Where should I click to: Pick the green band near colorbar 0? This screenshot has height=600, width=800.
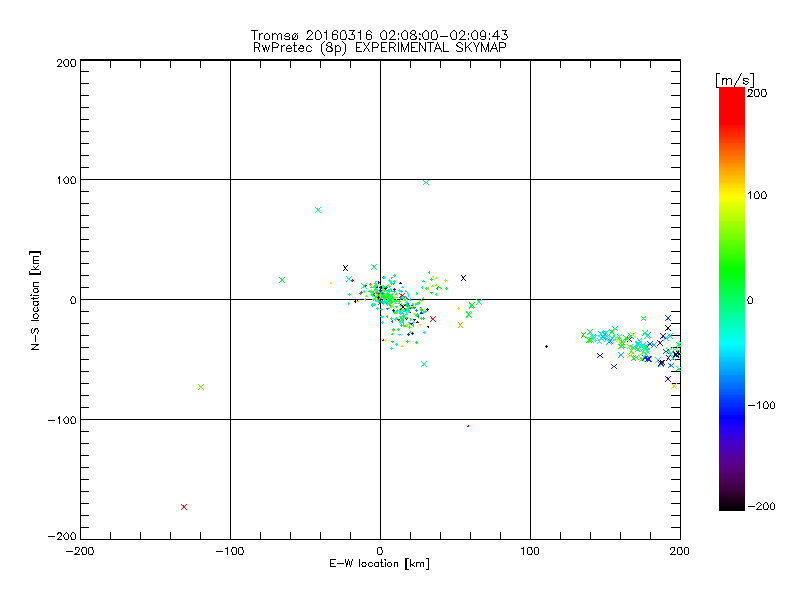[732, 300]
